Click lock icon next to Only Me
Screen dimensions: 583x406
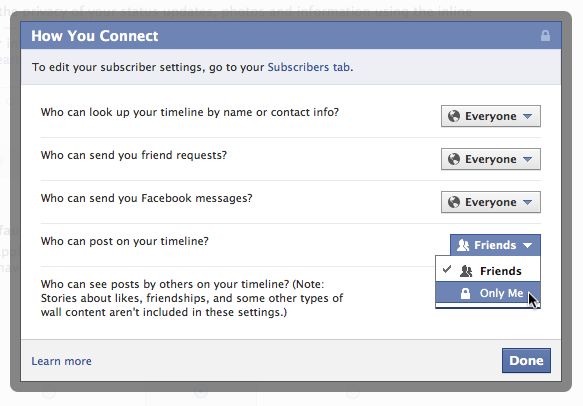click(x=465, y=293)
